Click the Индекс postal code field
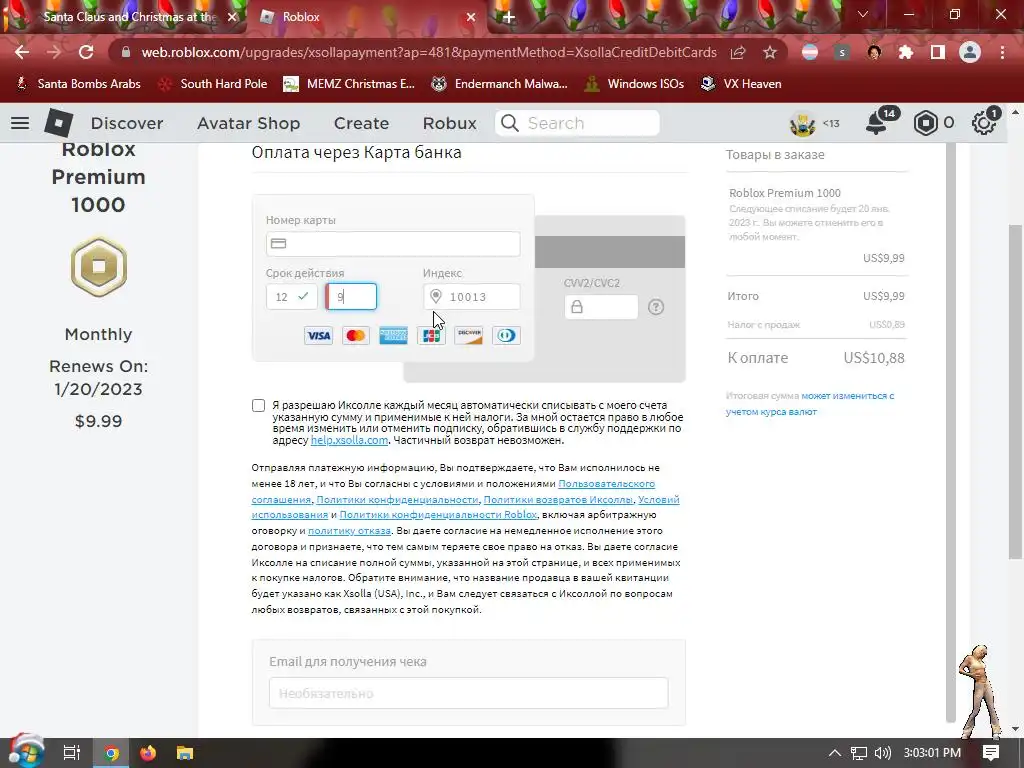This screenshot has height=768, width=1024. 472,296
